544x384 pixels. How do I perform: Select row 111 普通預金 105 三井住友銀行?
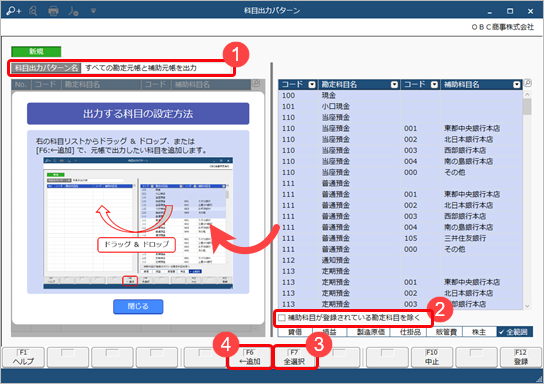(400, 238)
